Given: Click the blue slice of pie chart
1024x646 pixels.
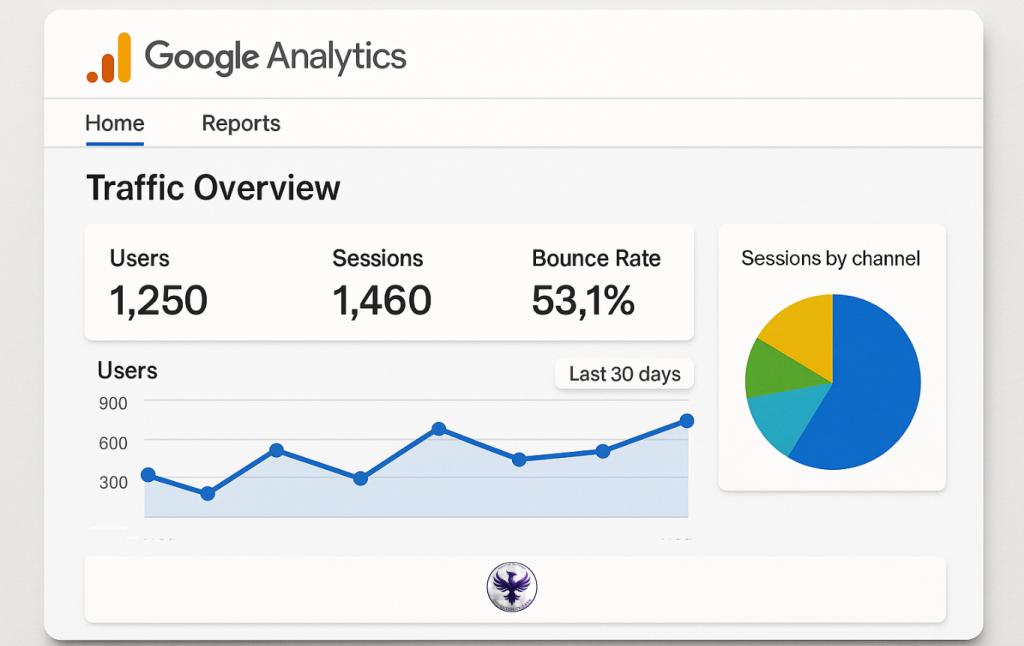Looking at the screenshot, I should (868, 390).
